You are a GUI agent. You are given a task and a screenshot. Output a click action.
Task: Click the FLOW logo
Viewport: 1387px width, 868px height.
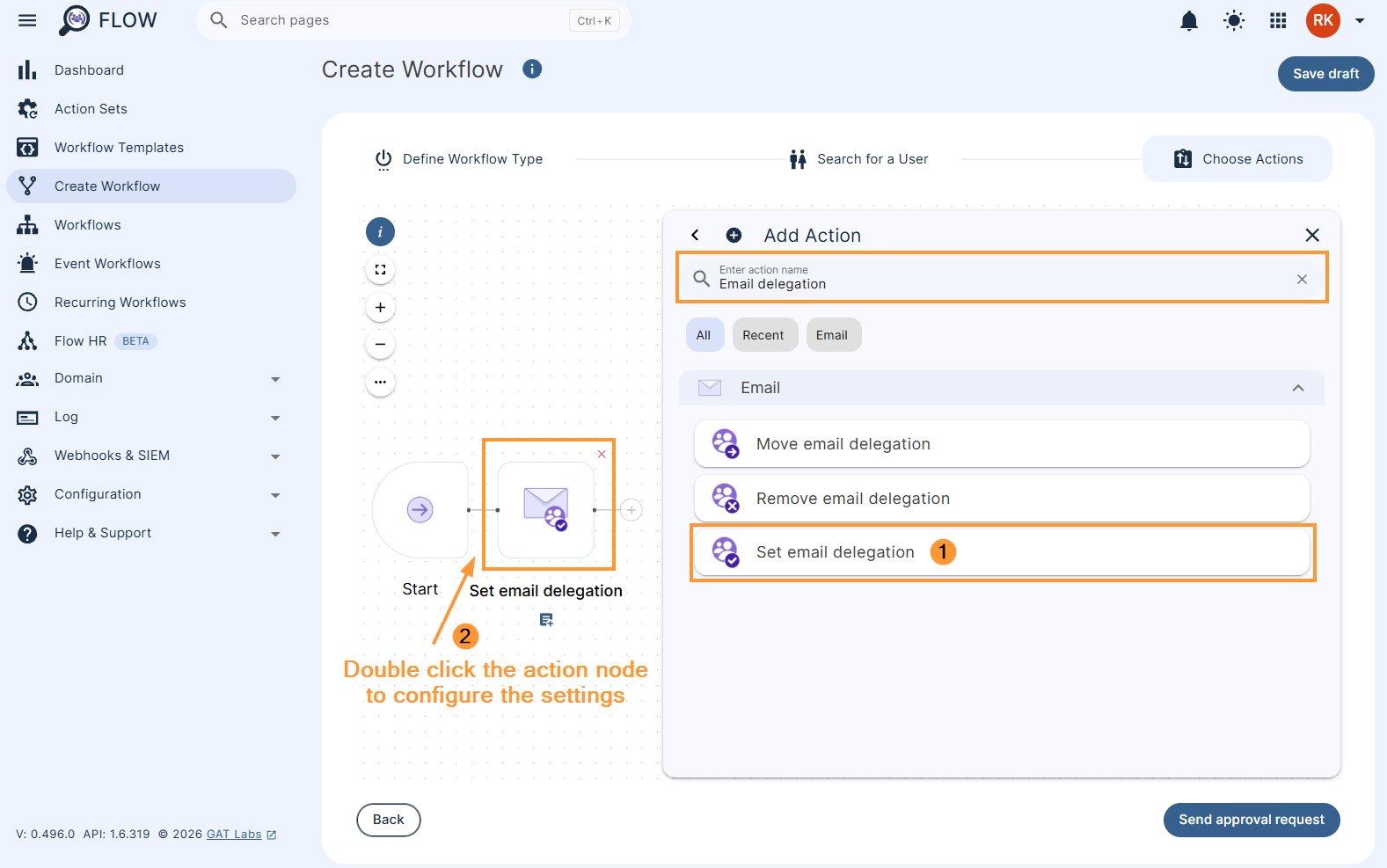point(107,20)
